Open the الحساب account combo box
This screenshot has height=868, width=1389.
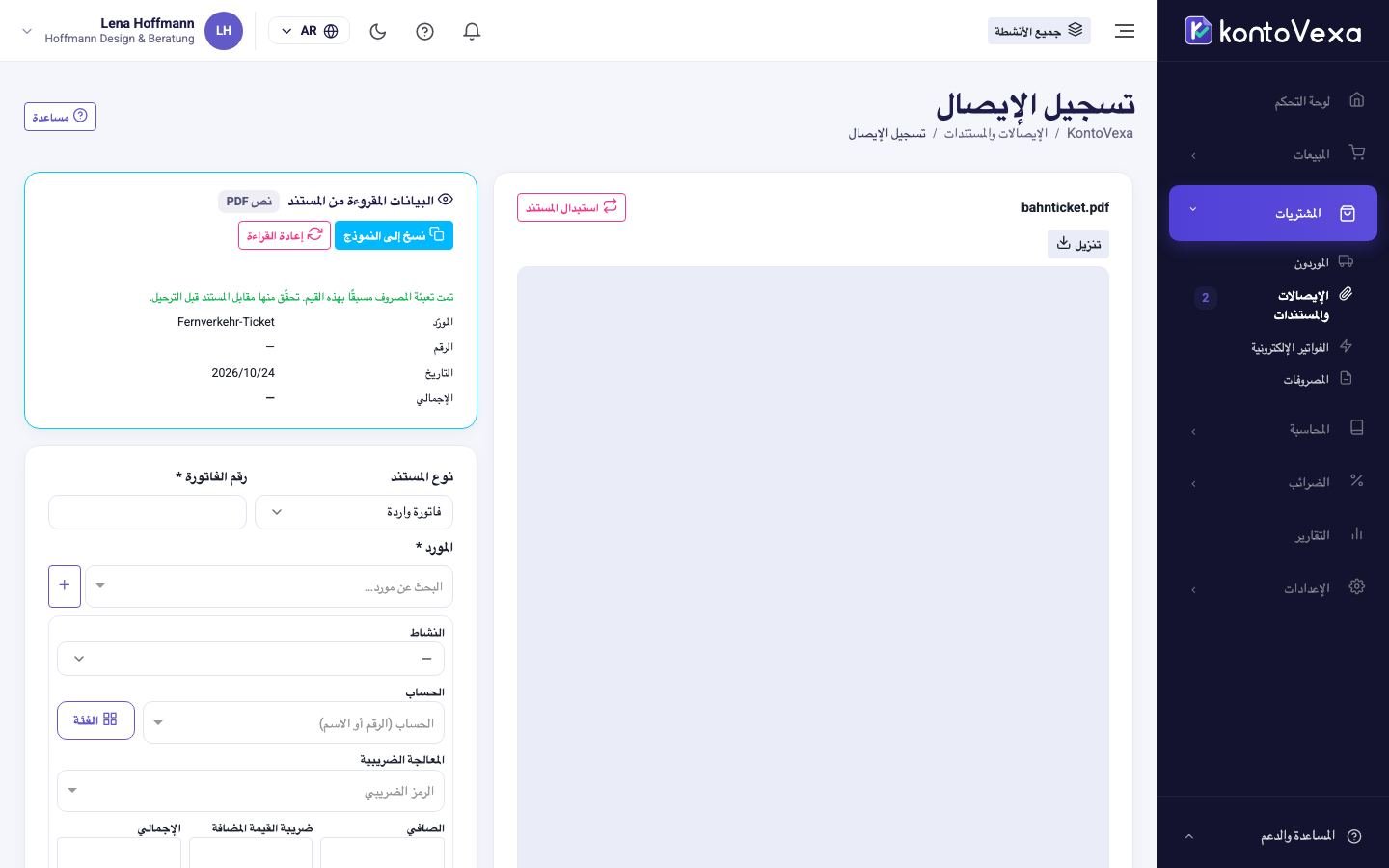tap(293, 722)
